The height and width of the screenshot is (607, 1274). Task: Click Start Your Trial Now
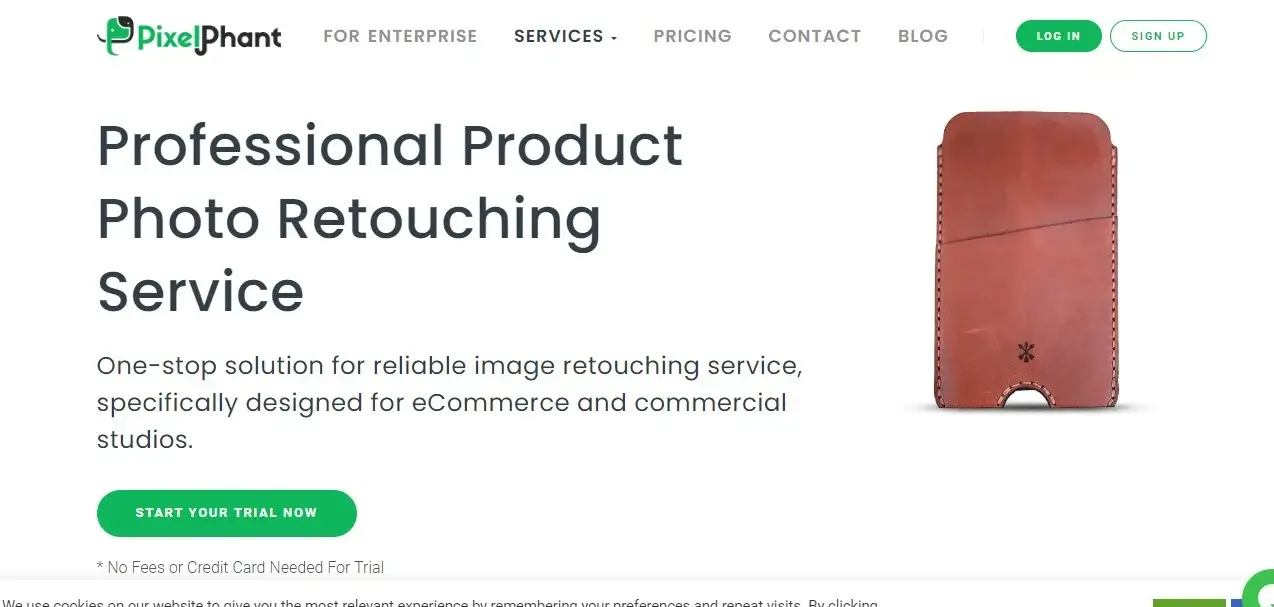[x=227, y=513]
